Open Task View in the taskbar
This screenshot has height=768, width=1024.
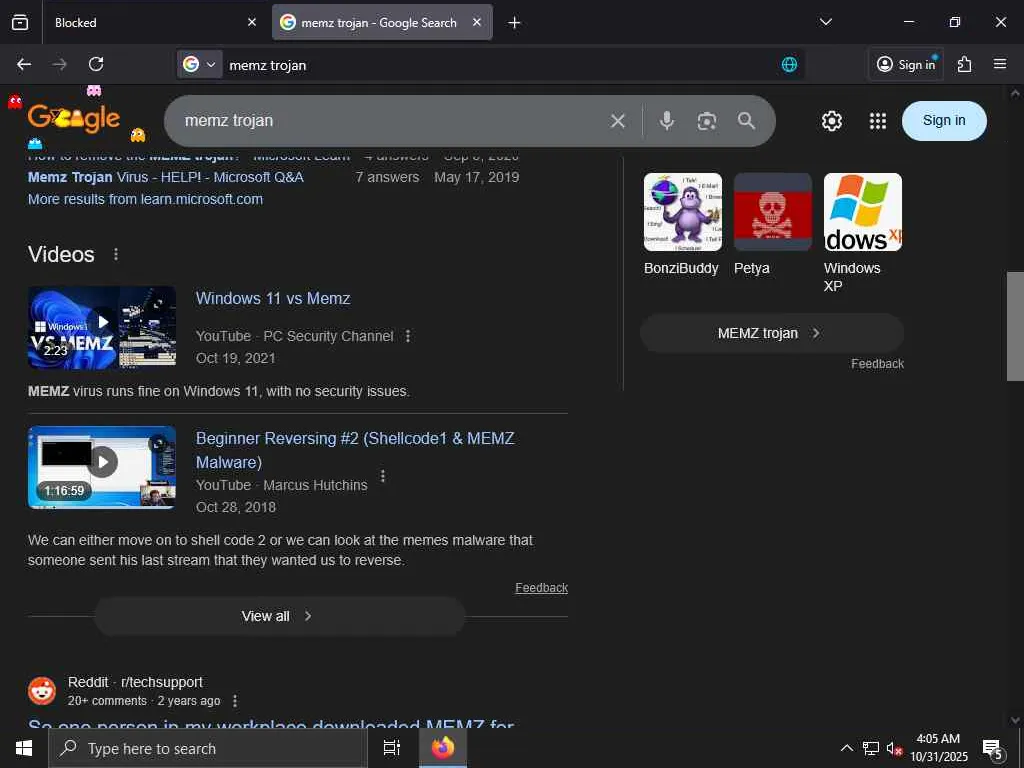coord(392,748)
